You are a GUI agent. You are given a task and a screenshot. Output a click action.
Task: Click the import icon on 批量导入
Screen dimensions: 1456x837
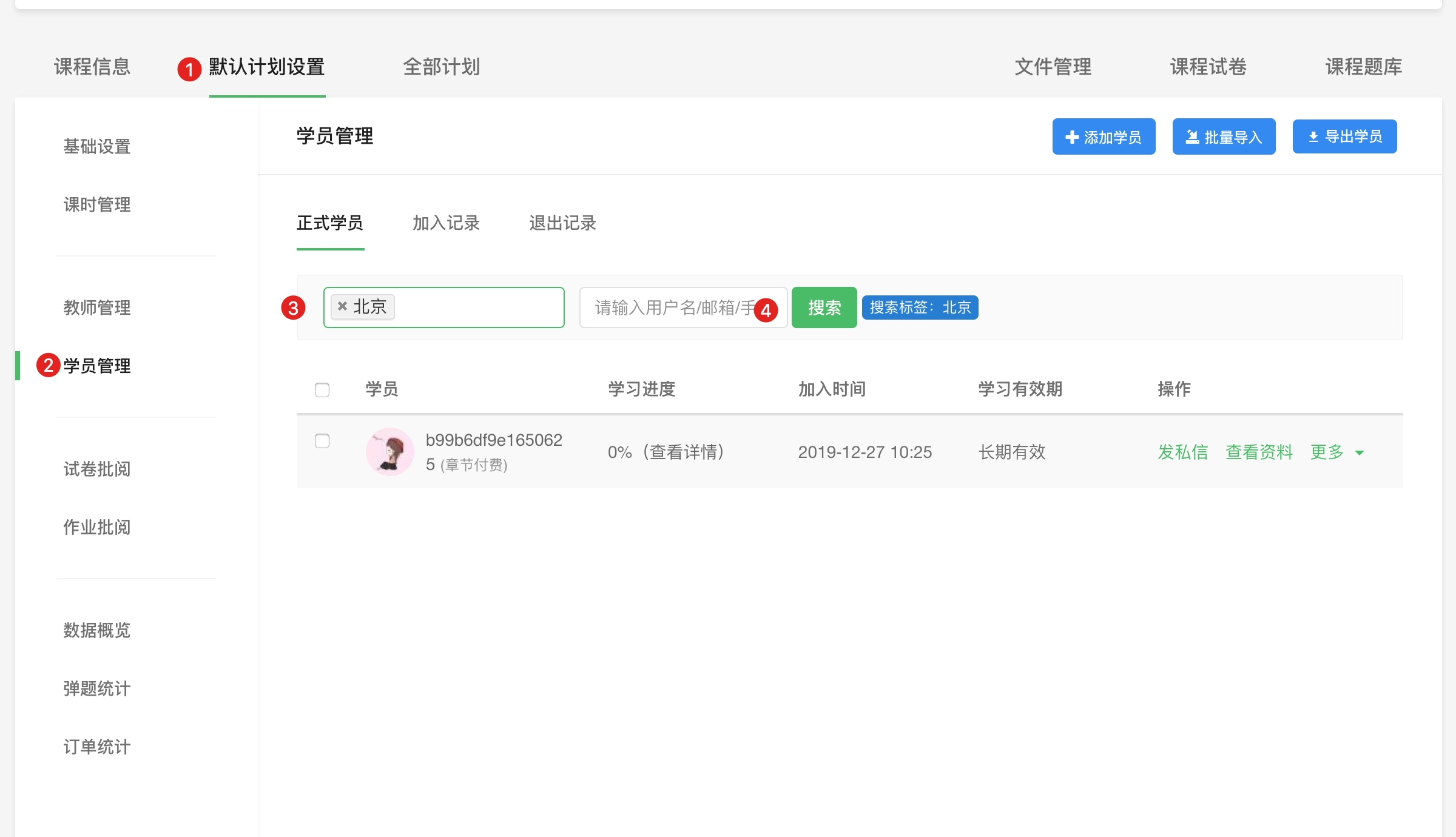[x=1192, y=137]
